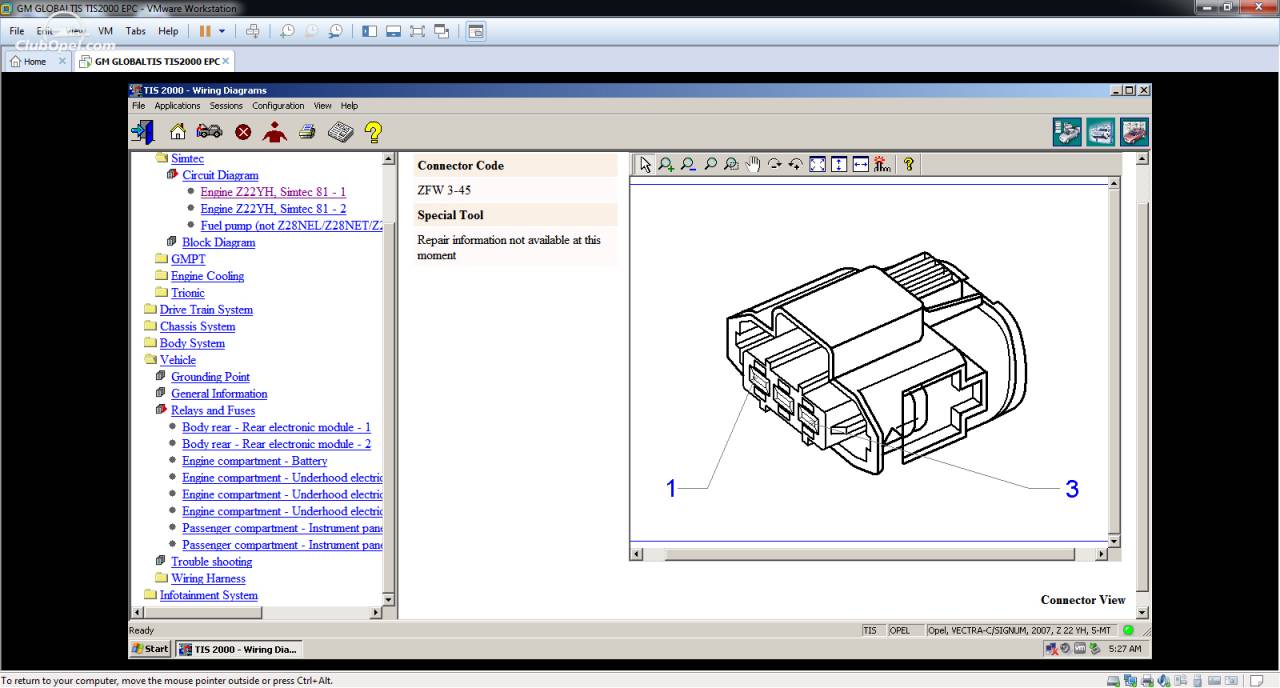
Task: Click the zoom out magnifier tool
Action: tap(688, 165)
